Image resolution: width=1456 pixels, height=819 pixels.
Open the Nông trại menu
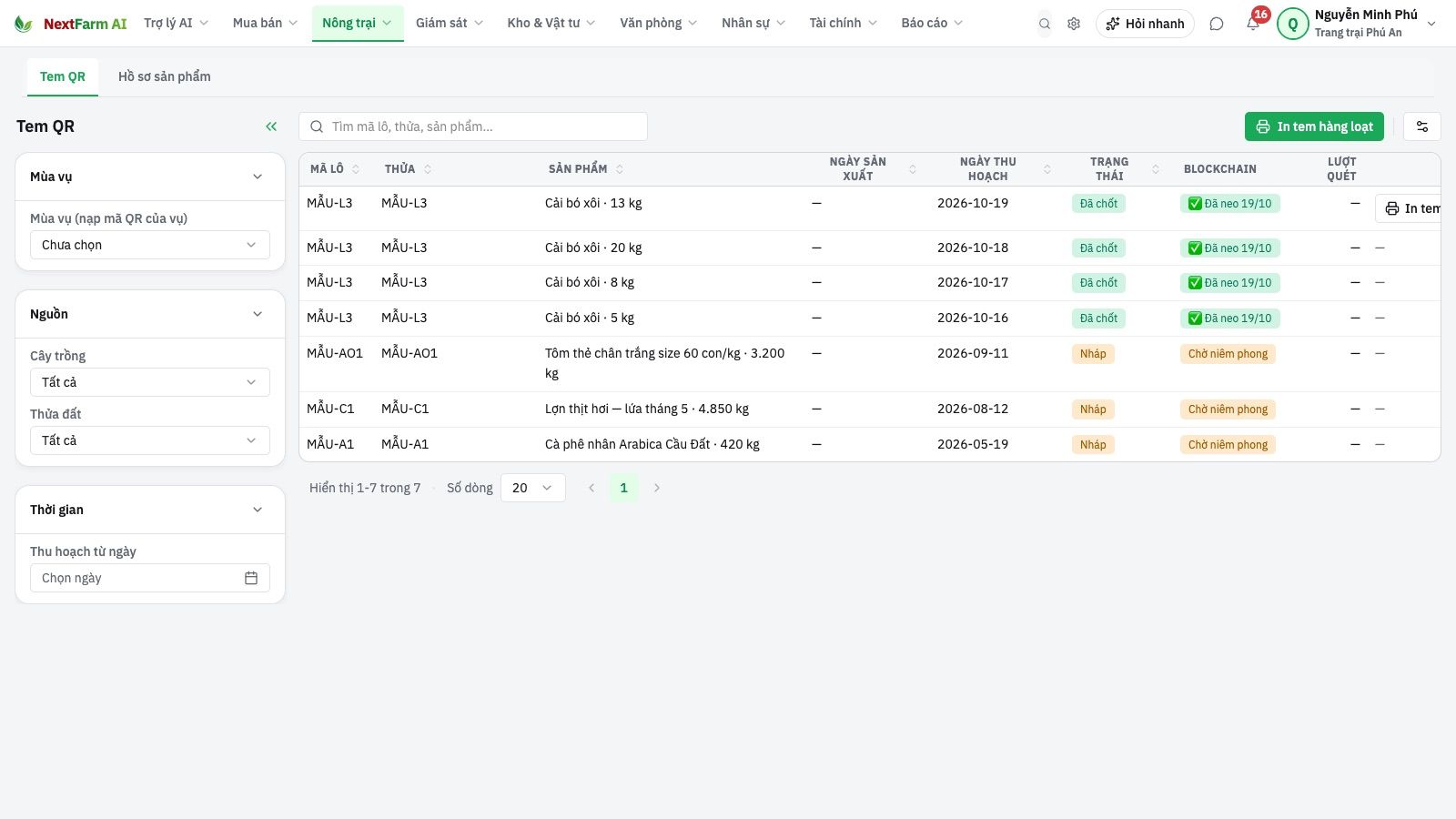[x=357, y=23]
